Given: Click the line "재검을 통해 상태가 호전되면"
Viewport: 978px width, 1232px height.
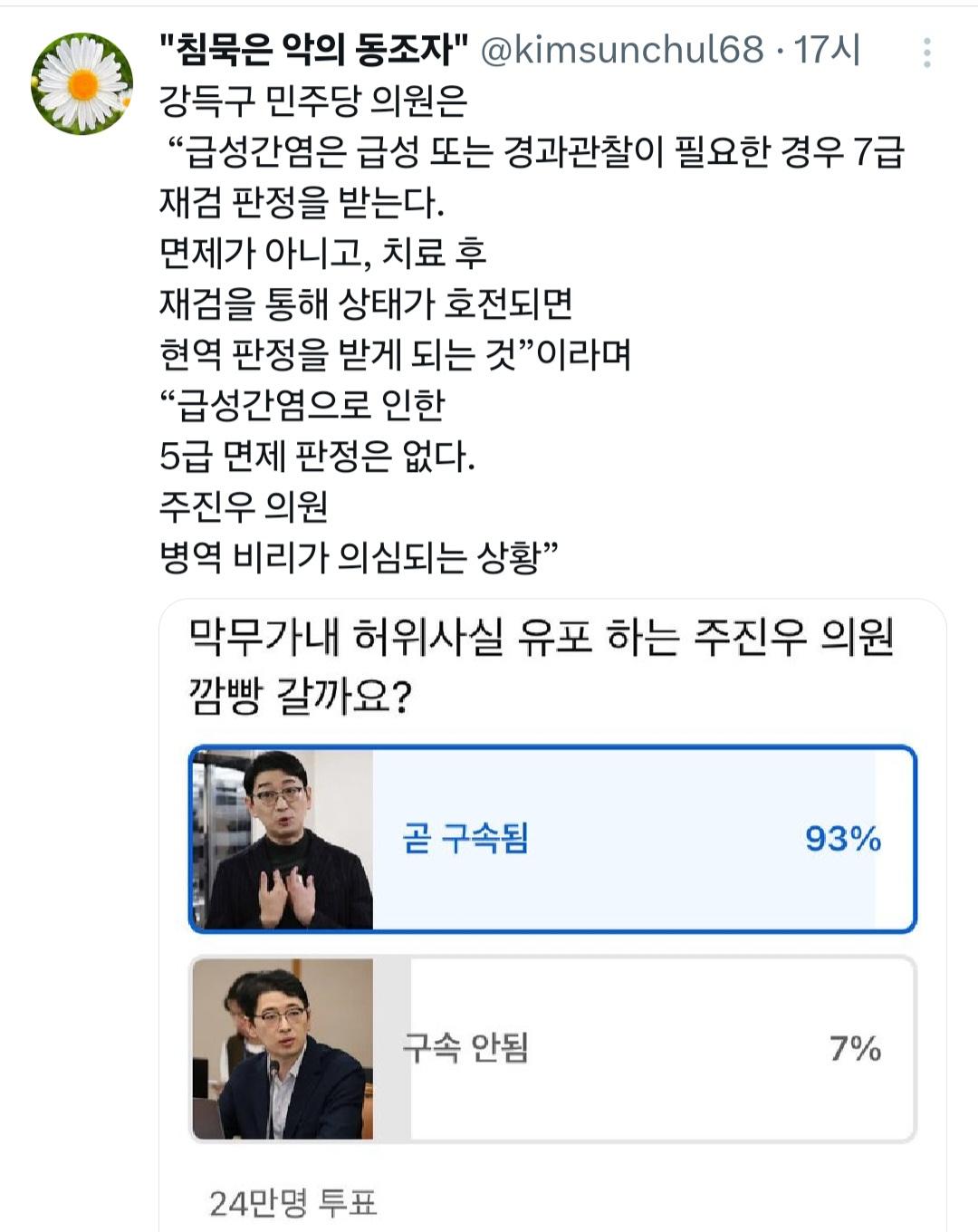Looking at the screenshot, I should point(366,303).
